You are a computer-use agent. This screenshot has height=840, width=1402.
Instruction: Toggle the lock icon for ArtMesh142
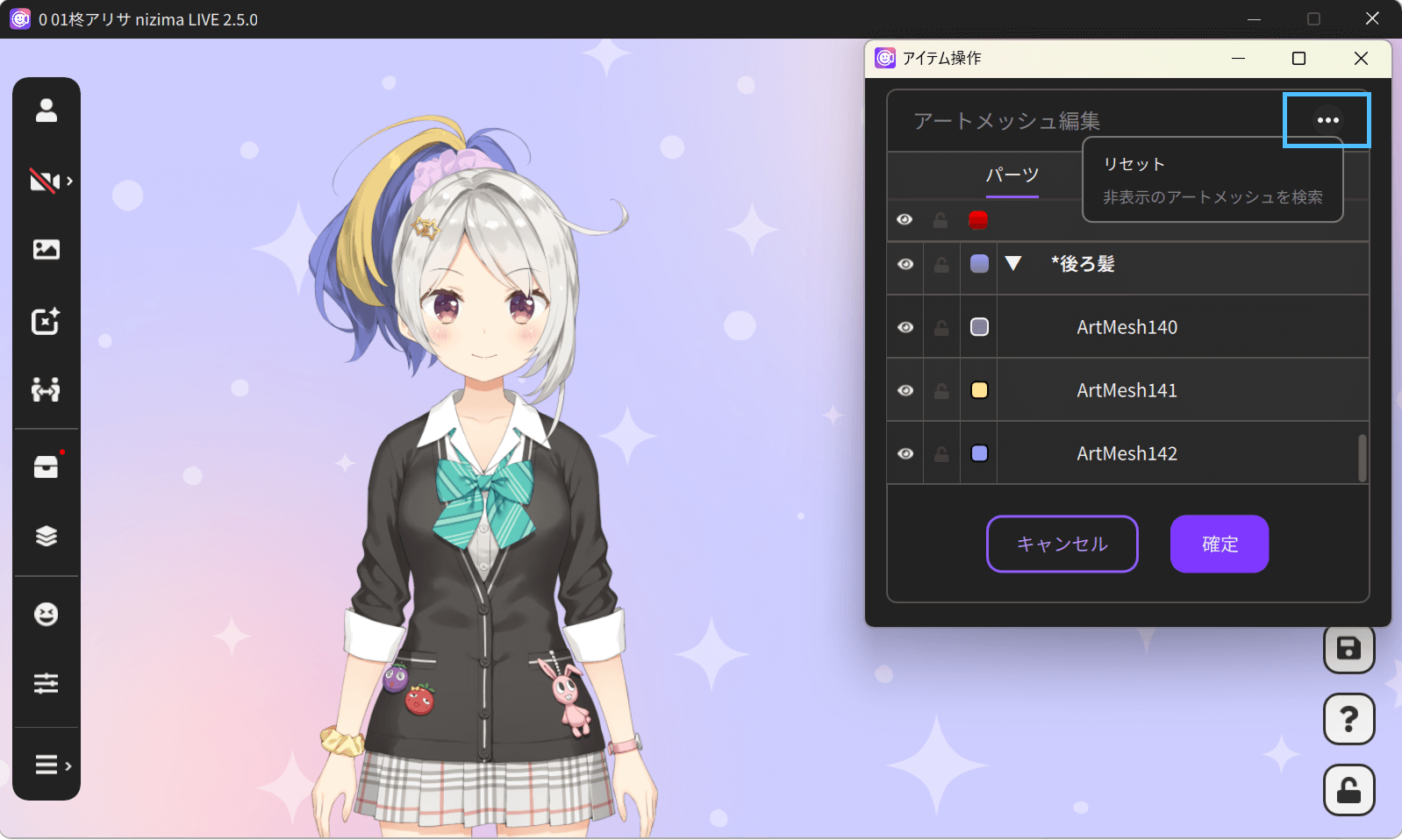point(941,454)
